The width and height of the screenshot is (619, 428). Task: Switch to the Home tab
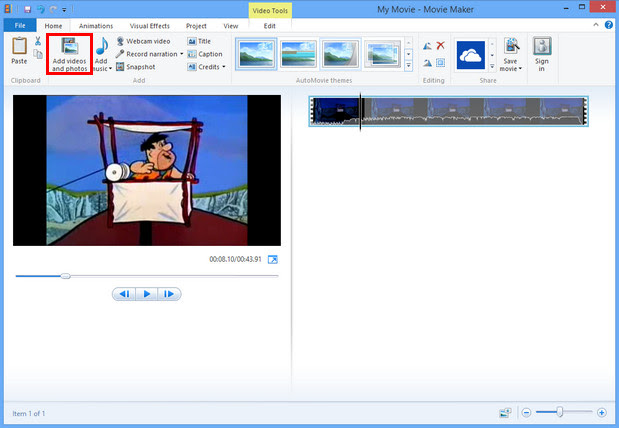point(53,26)
